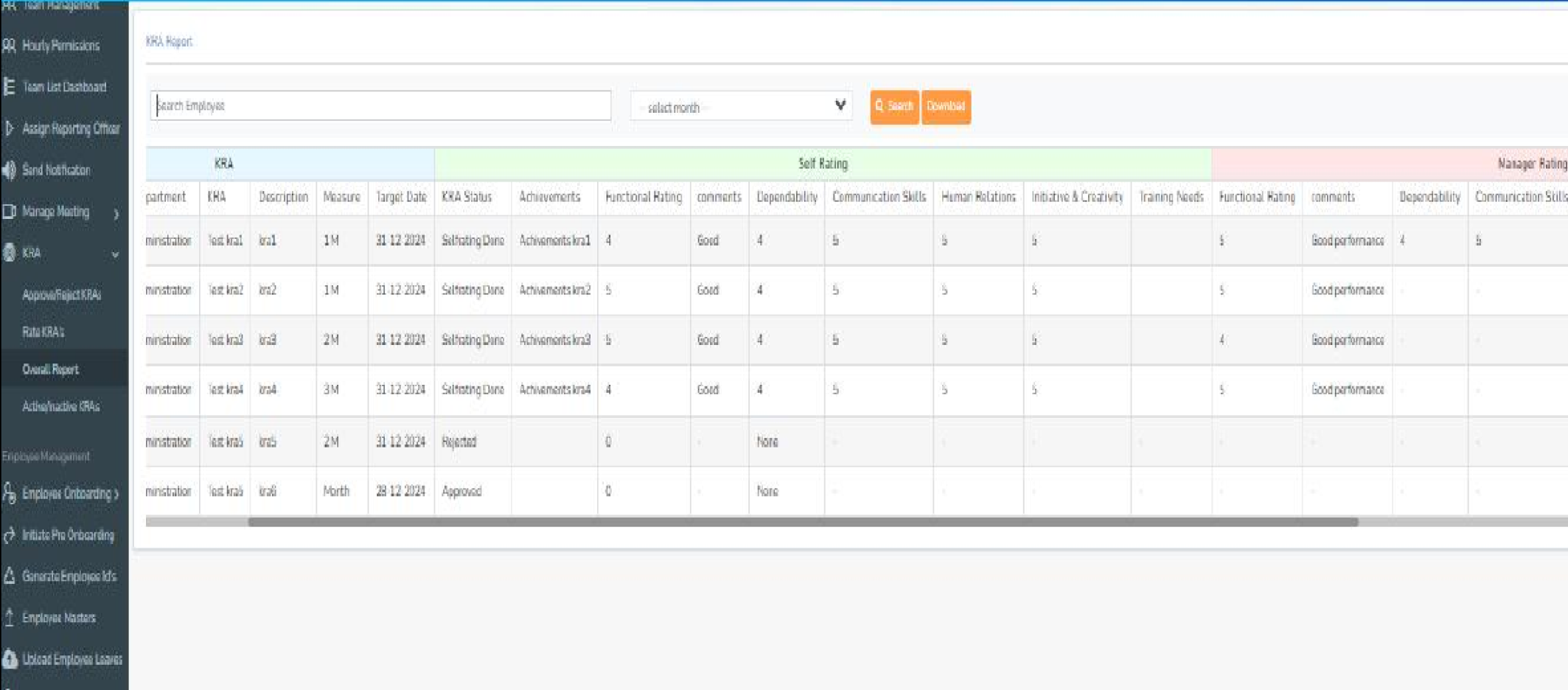The width and height of the screenshot is (1568, 690).
Task: Click the Test kra3 cell
Action: 225,340
